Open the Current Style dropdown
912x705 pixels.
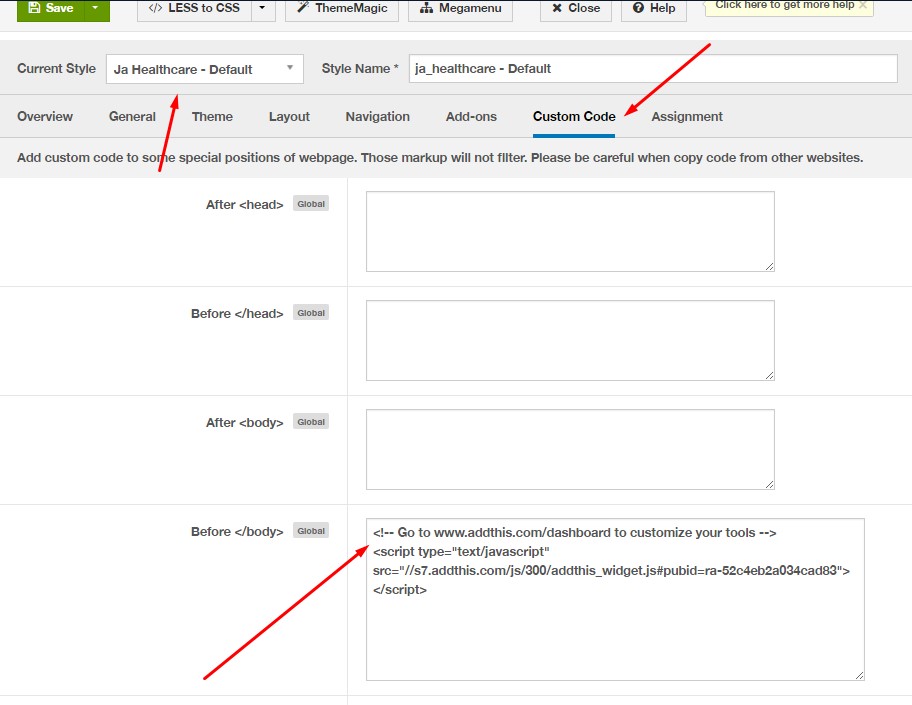coord(205,69)
